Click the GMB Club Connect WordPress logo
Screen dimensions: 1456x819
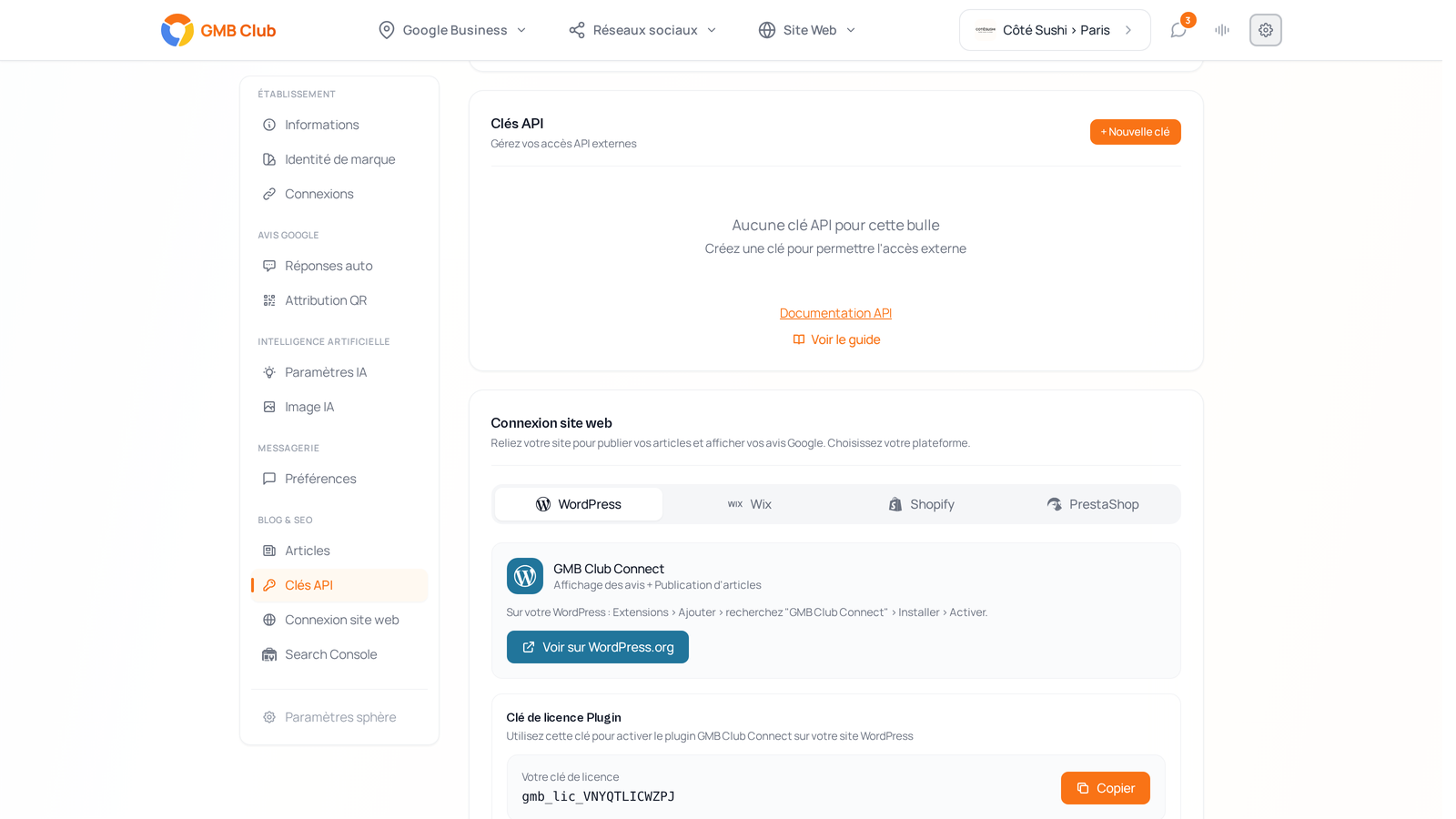click(x=525, y=576)
